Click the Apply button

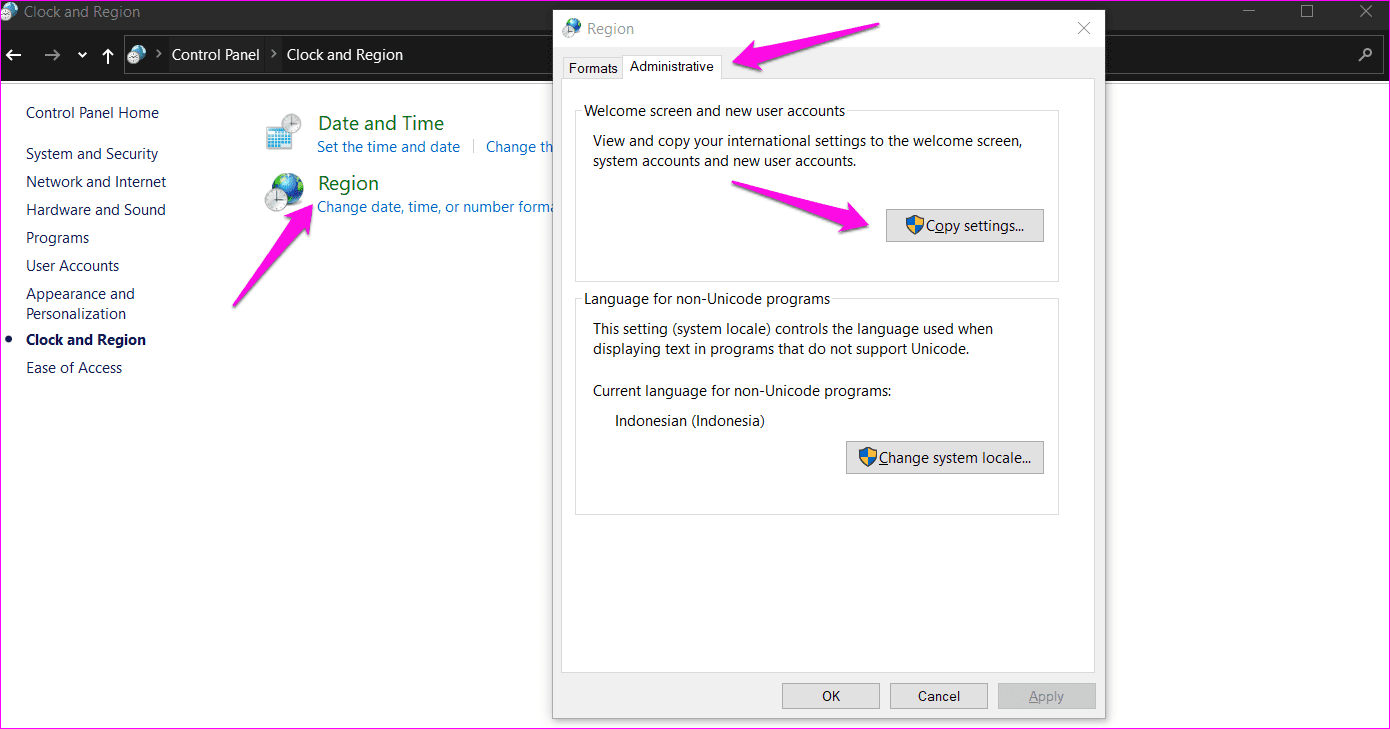(1046, 696)
